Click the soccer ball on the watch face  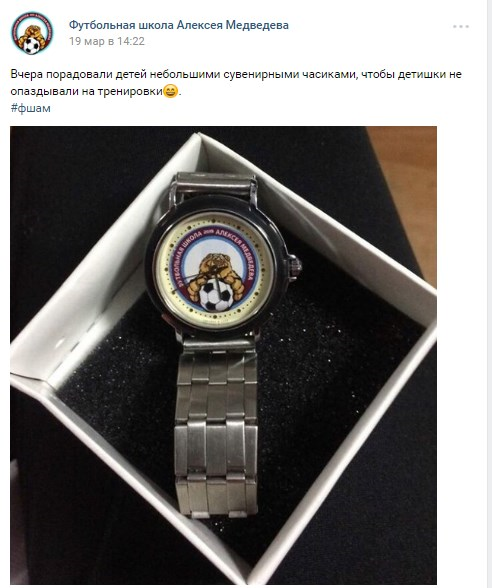pos(215,295)
